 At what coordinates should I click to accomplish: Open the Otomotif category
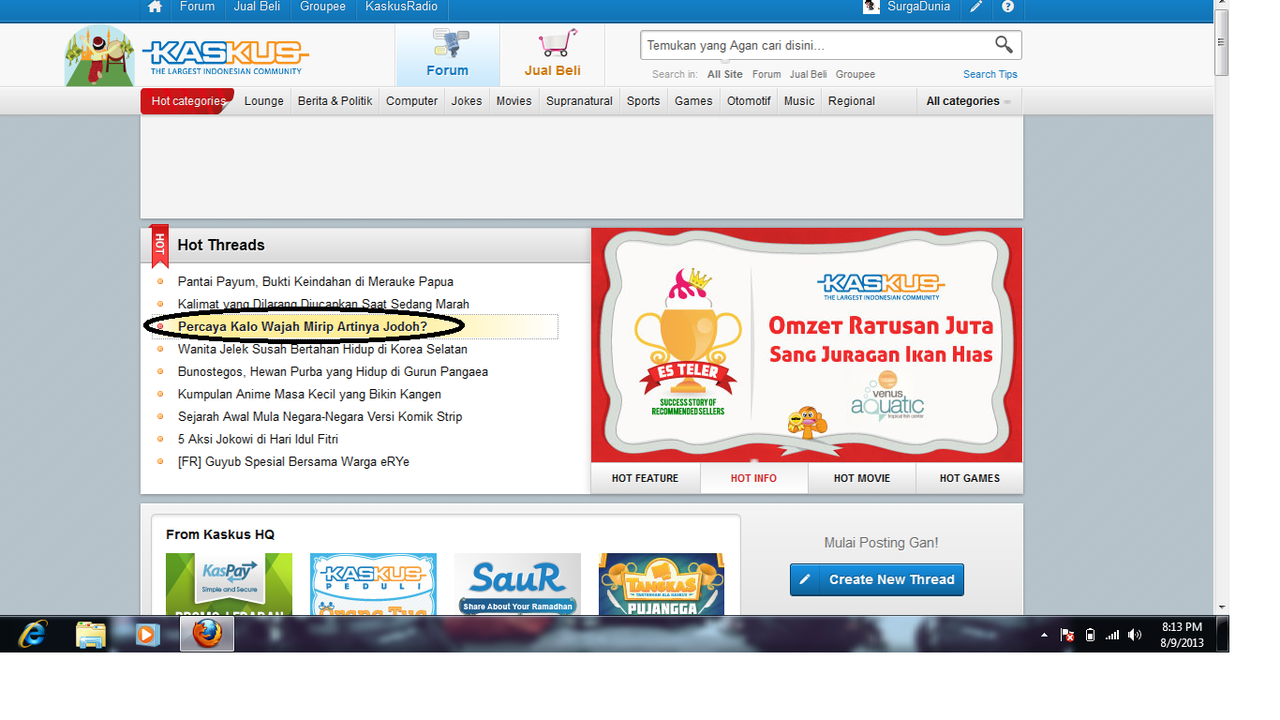749,101
